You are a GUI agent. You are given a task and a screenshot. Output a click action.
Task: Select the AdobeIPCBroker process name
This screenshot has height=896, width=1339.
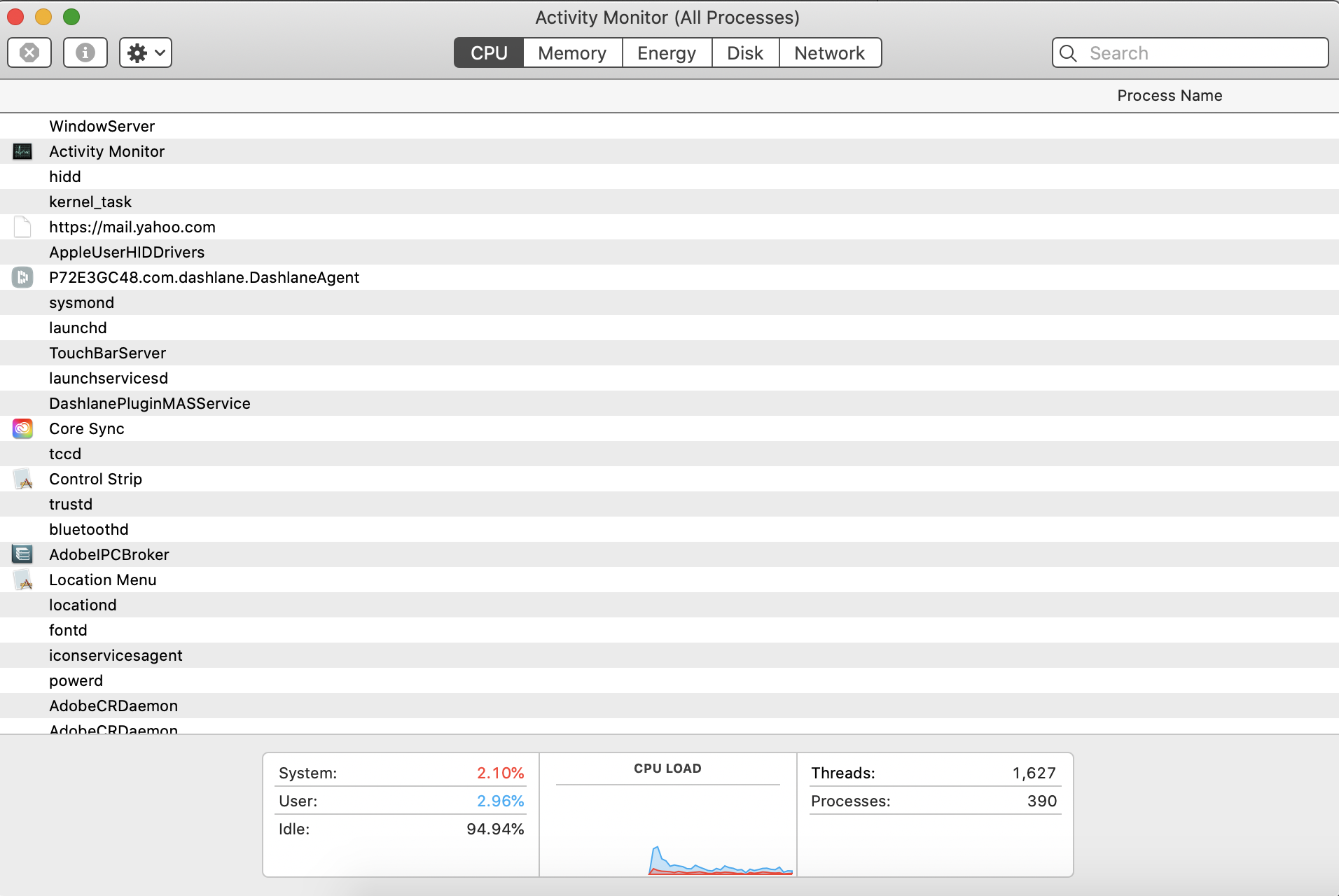109,554
